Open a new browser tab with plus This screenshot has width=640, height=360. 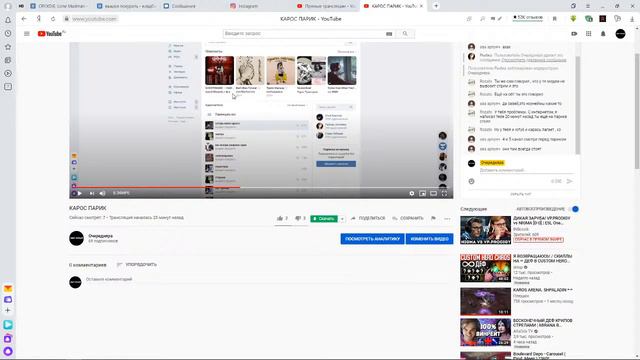[x=436, y=6]
